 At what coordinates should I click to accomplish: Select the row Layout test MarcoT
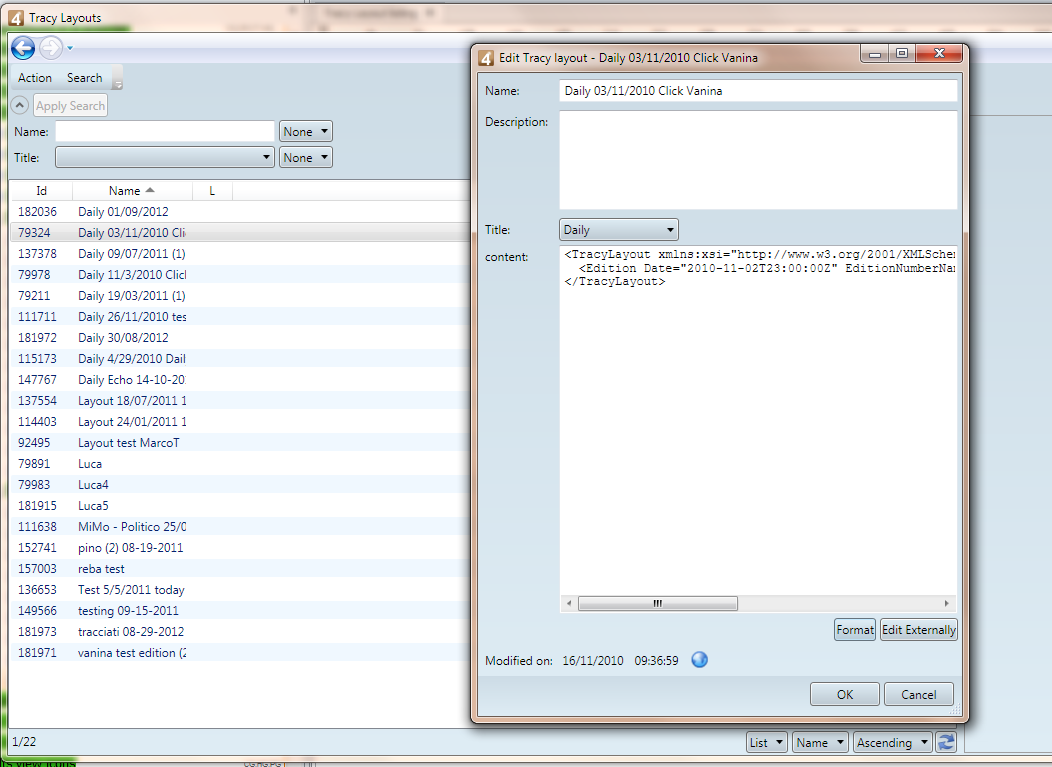(240, 443)
